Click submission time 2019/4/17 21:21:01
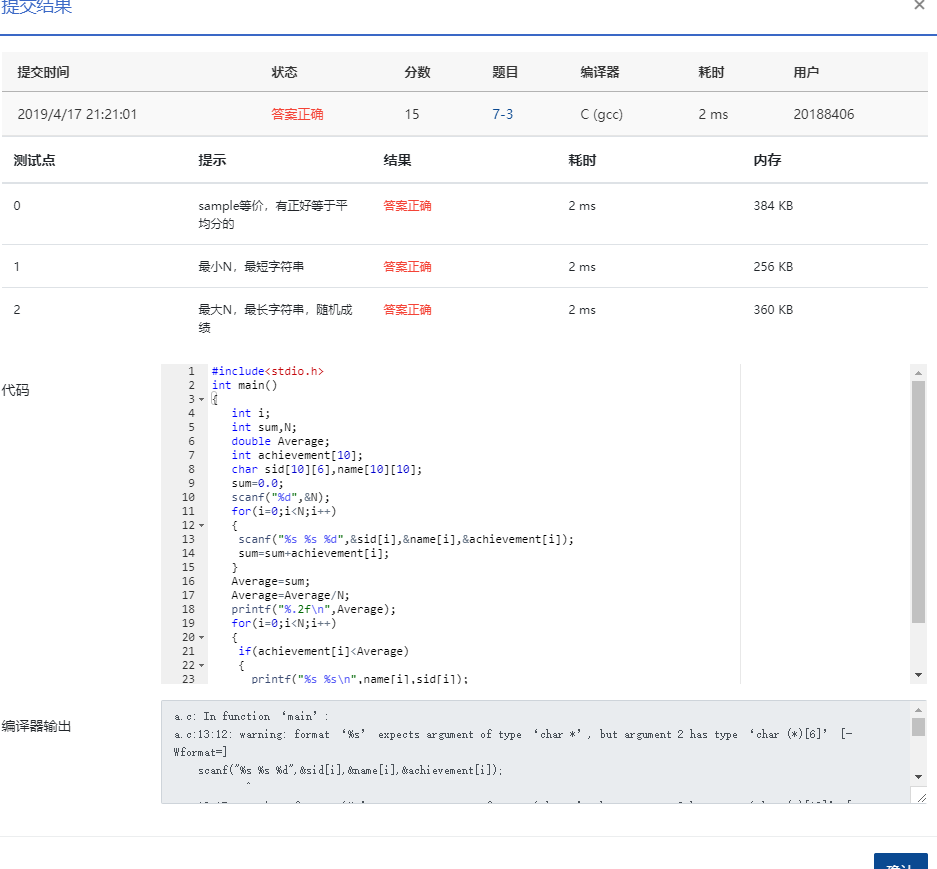The width and height of the screenshot is (937, 869). 77,114
